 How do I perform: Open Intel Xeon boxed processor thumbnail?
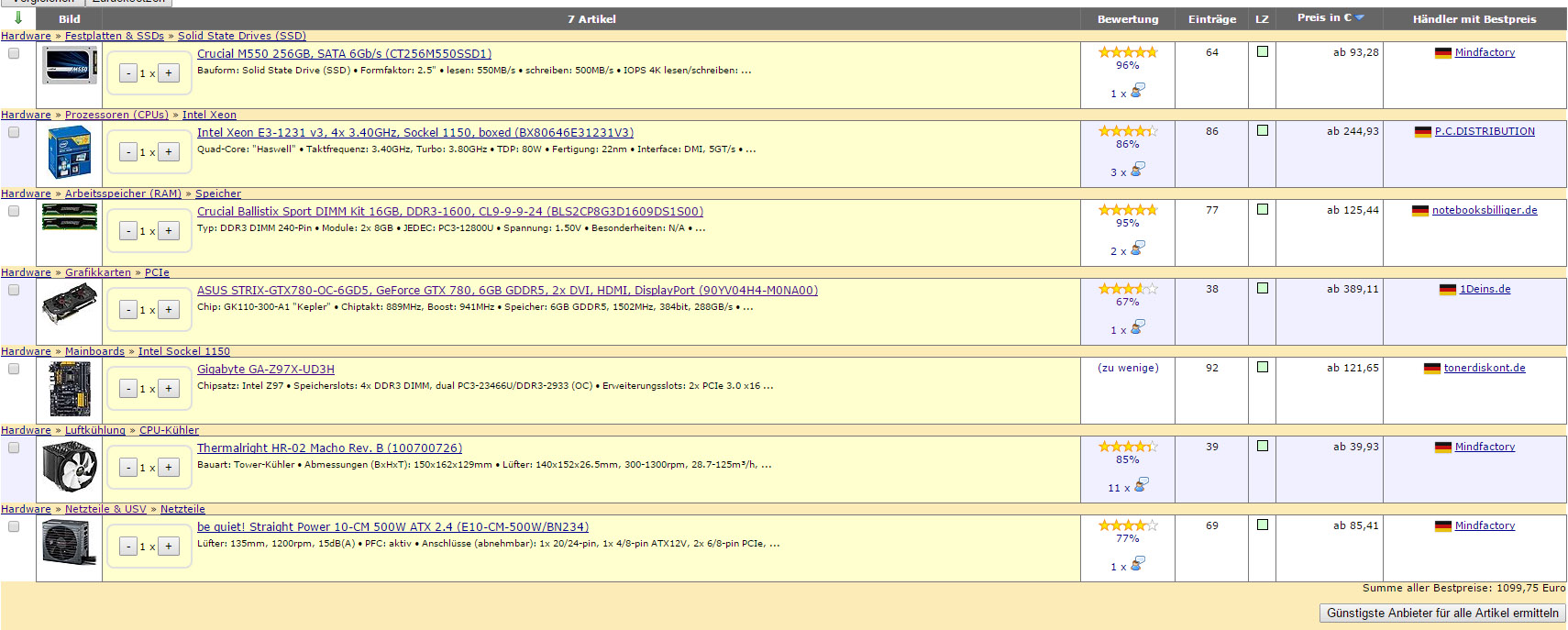click(x=70, y=152)
